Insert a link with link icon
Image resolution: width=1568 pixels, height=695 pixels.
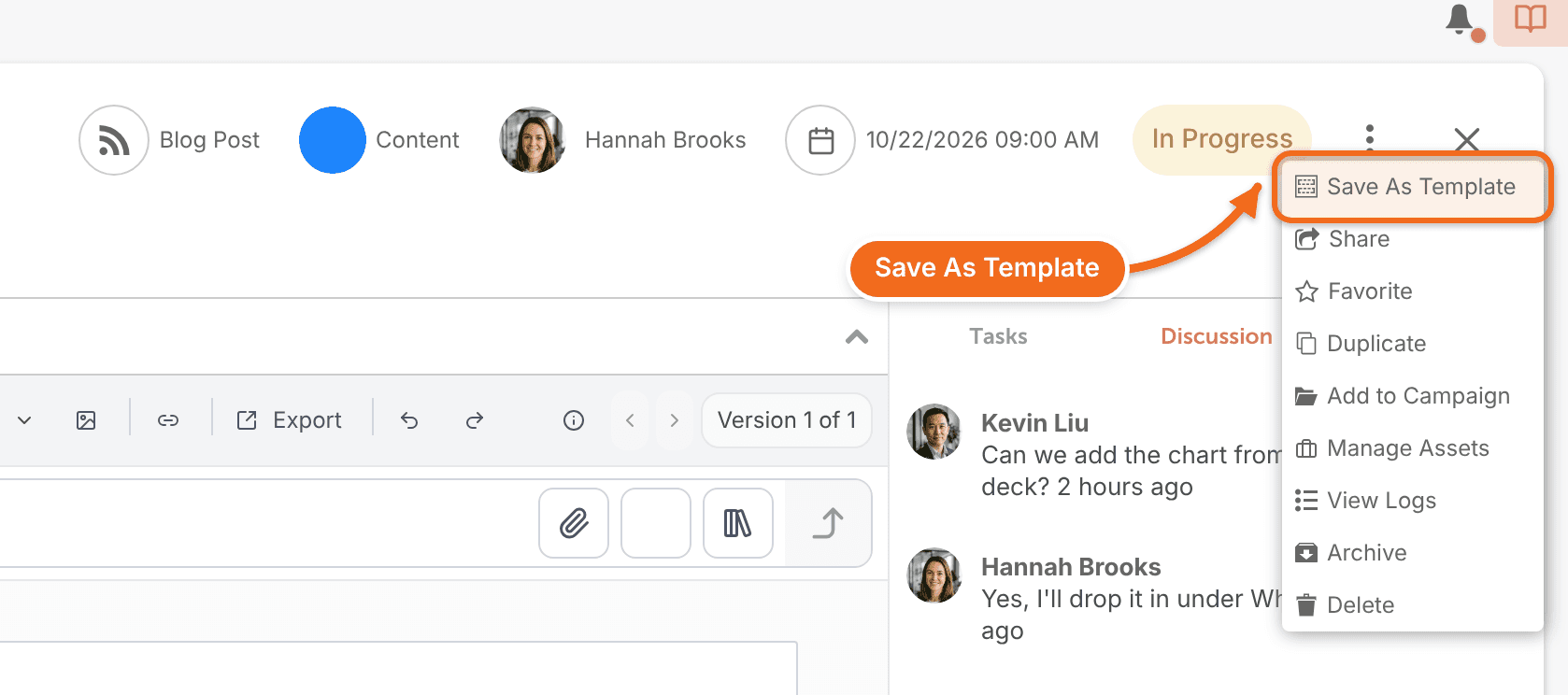coord(168,420)
